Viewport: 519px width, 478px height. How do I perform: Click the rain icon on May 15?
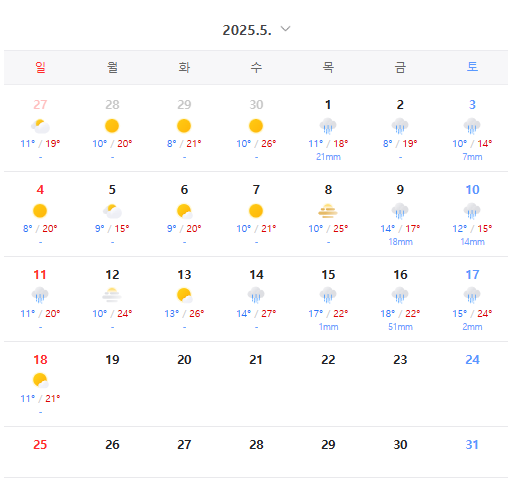(328, 295)
